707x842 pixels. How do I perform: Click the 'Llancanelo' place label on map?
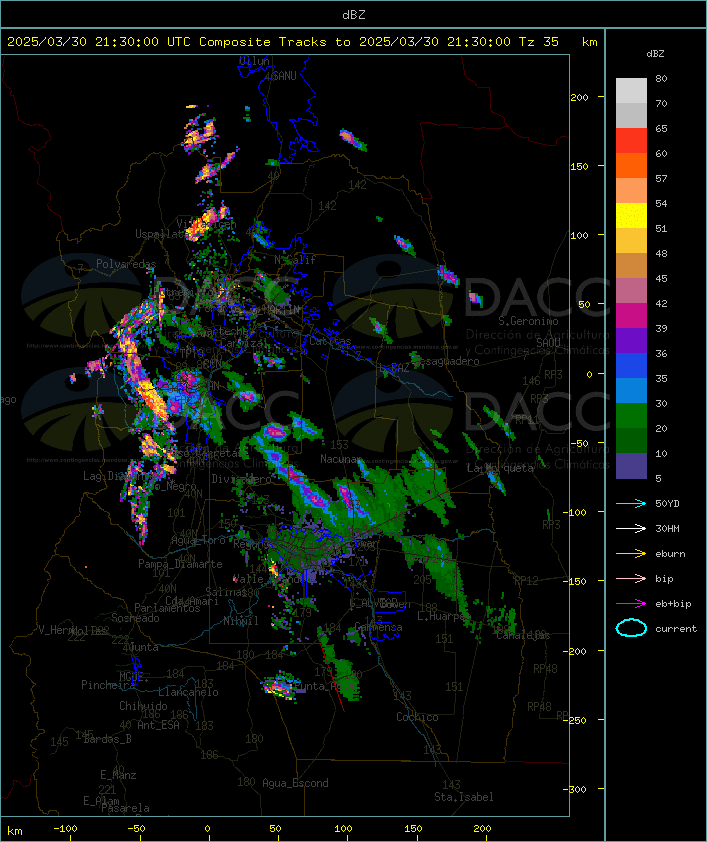pyautogui.click(x=188, y=692)
